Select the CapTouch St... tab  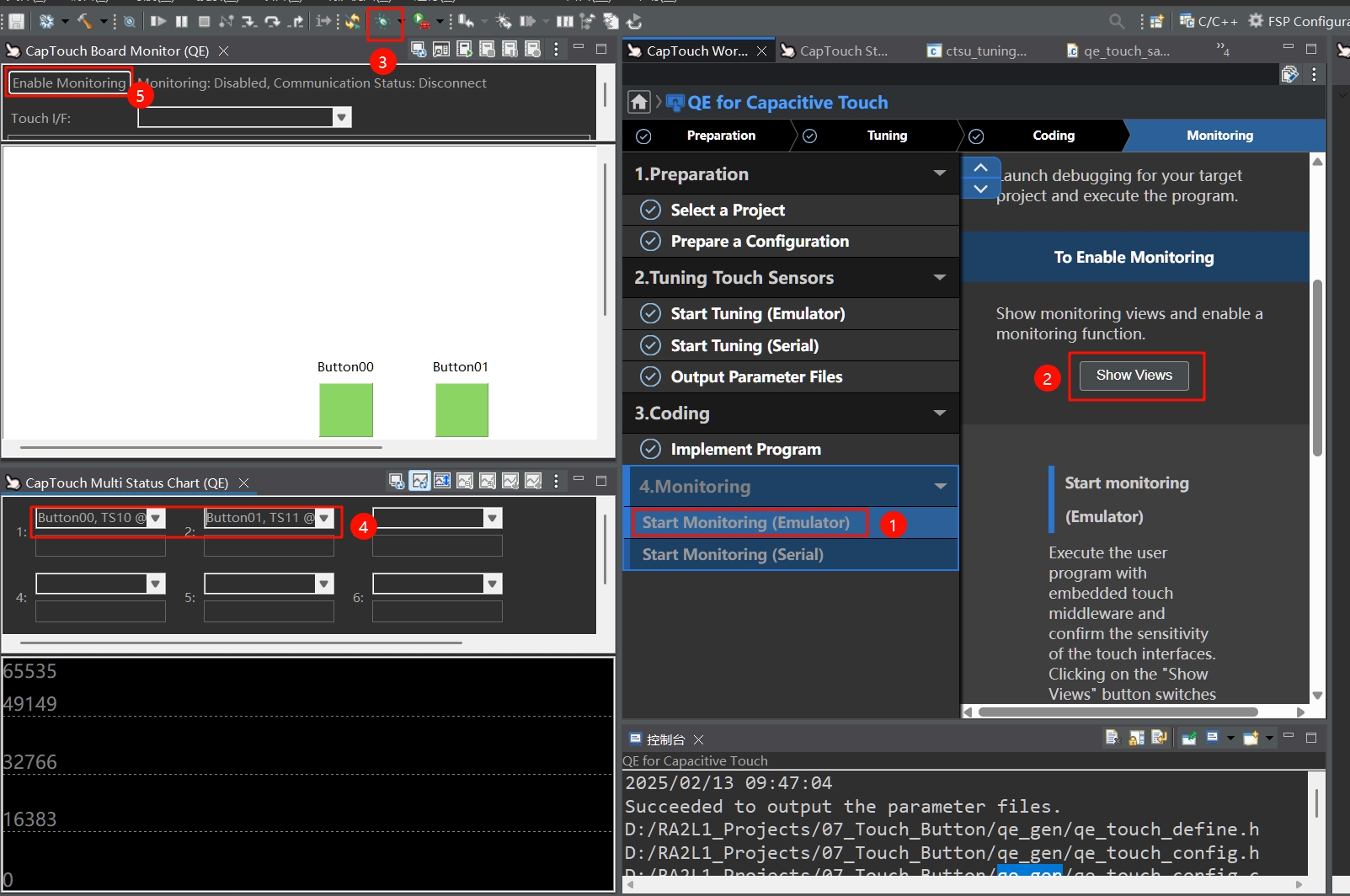click(x=835, y=51)
